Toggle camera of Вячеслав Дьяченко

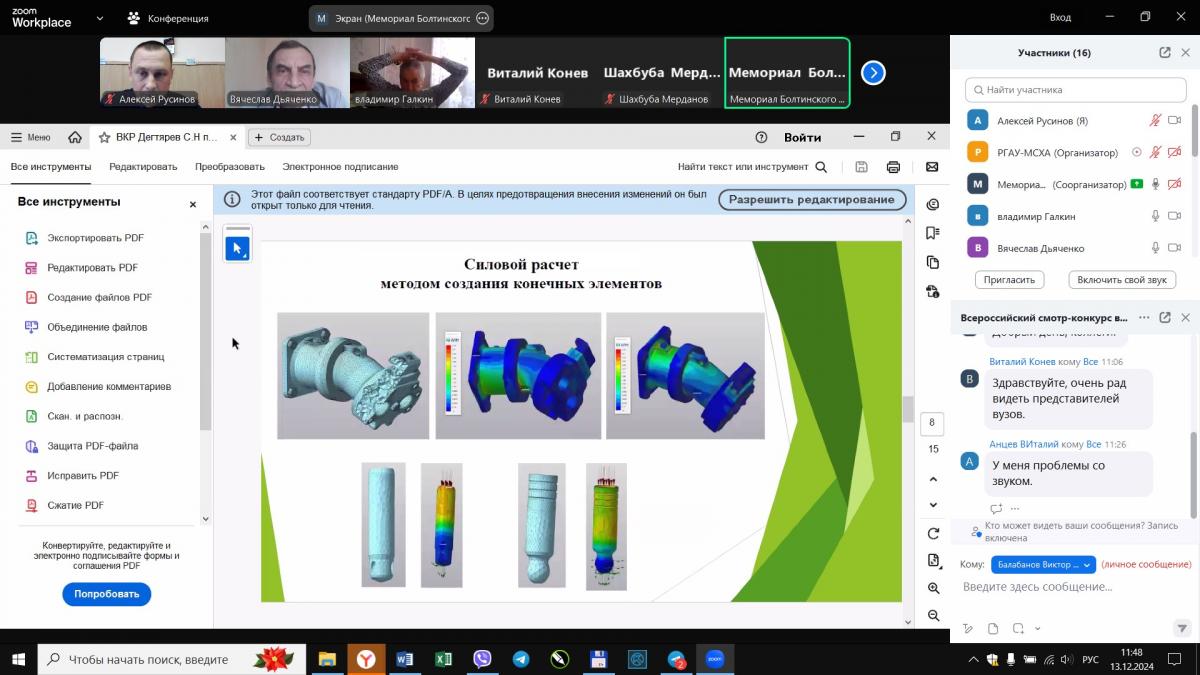click(1175, 248)
